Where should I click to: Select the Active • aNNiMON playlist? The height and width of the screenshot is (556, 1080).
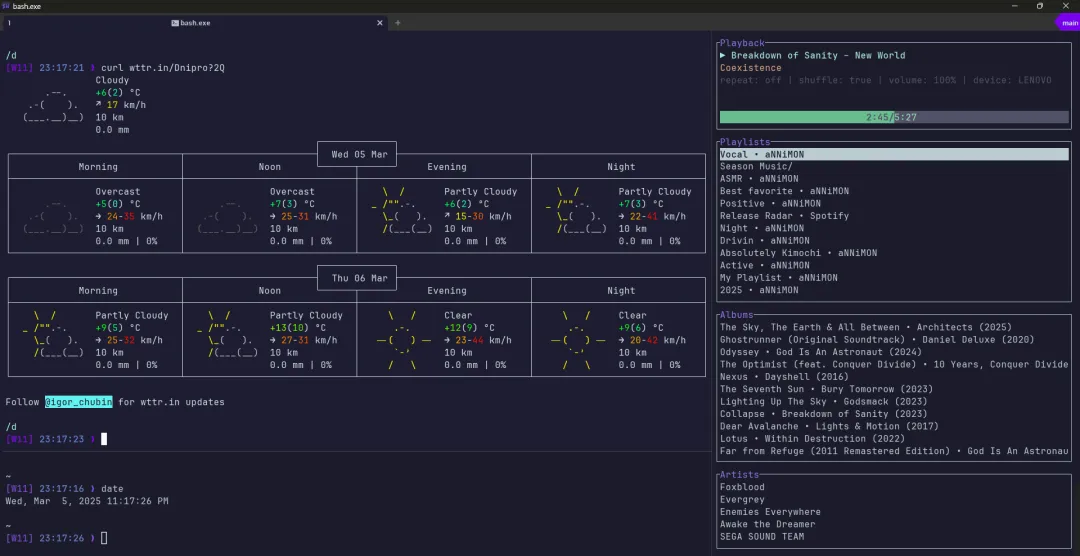click(x=765, y=265)
